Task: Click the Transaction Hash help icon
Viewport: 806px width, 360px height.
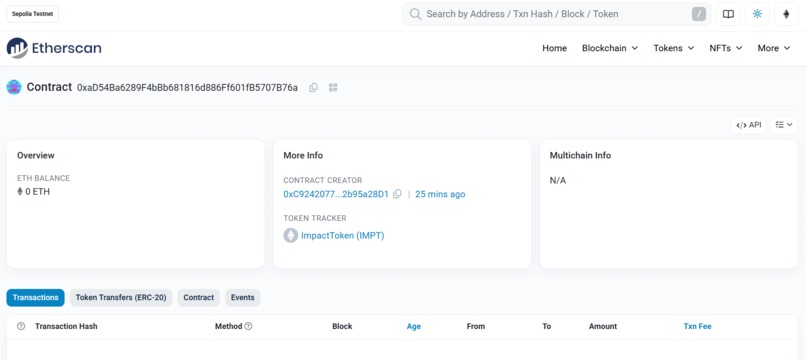Action: (21, 326)
